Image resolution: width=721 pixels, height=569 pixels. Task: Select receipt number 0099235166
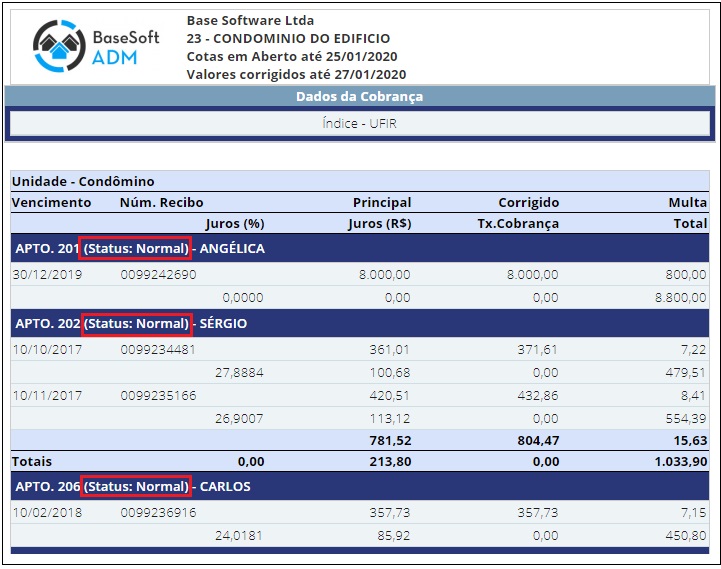click(158, 395)
